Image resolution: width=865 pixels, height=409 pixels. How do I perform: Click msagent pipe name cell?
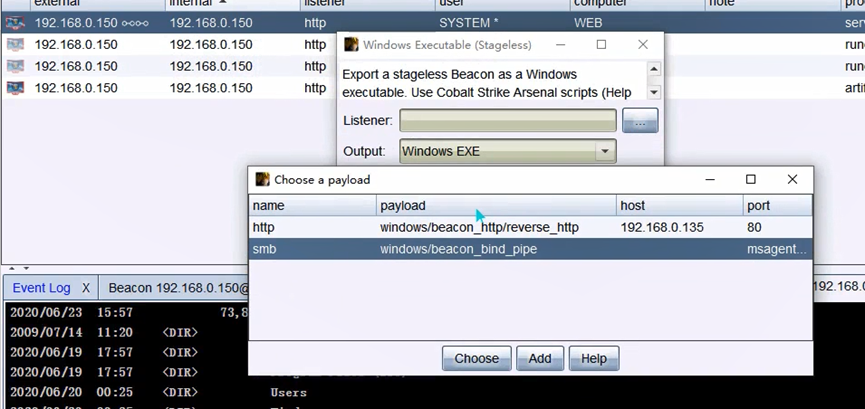777,249
